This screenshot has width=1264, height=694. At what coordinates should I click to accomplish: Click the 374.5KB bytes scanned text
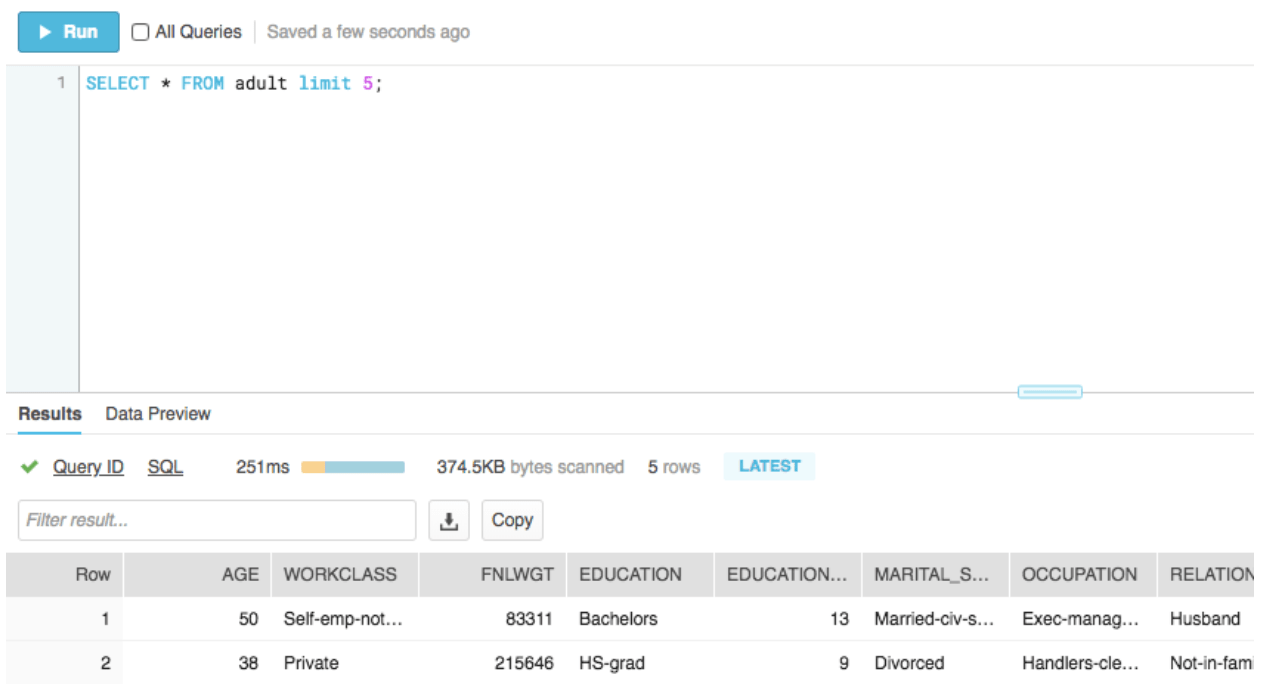(x=530, y=467)
